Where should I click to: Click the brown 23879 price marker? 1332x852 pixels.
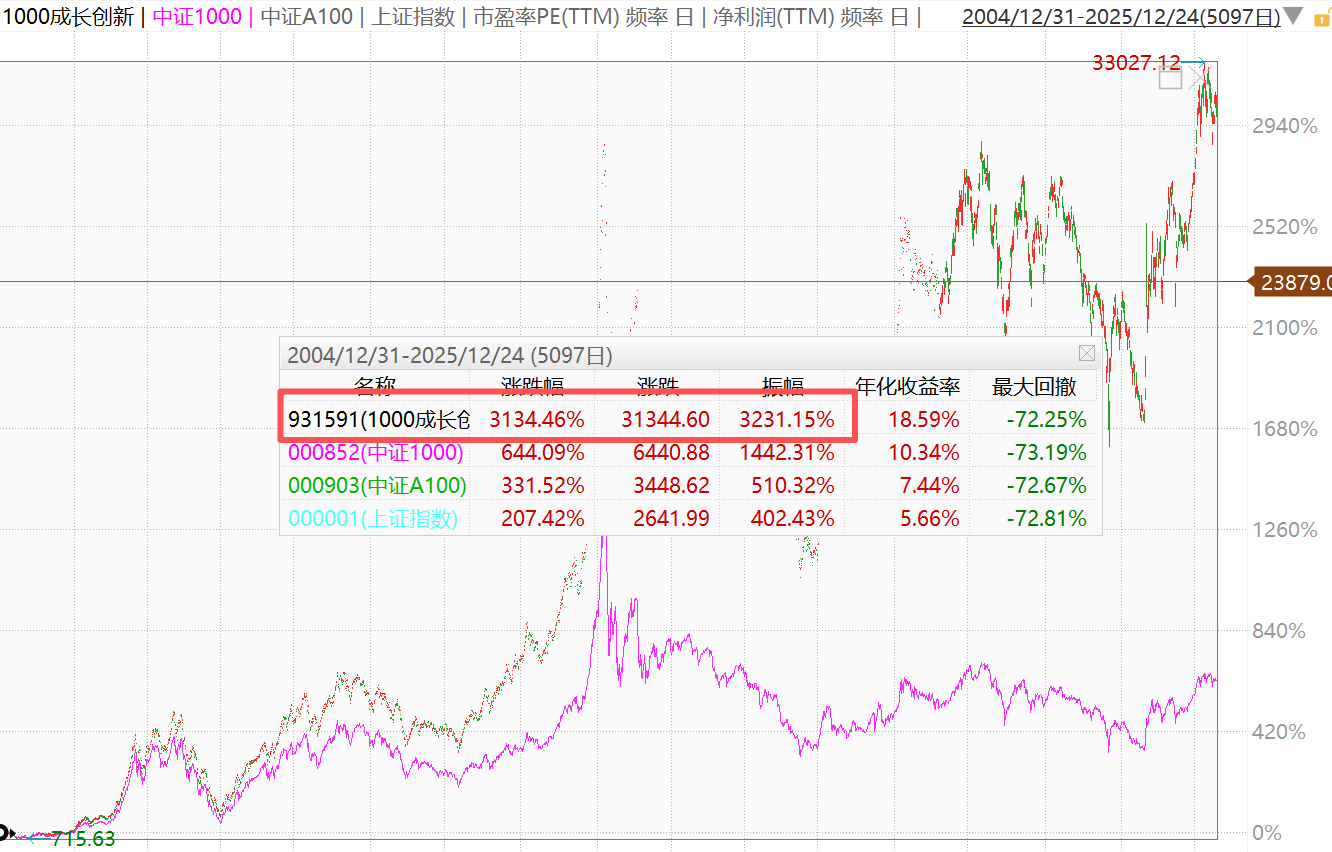1294,283
